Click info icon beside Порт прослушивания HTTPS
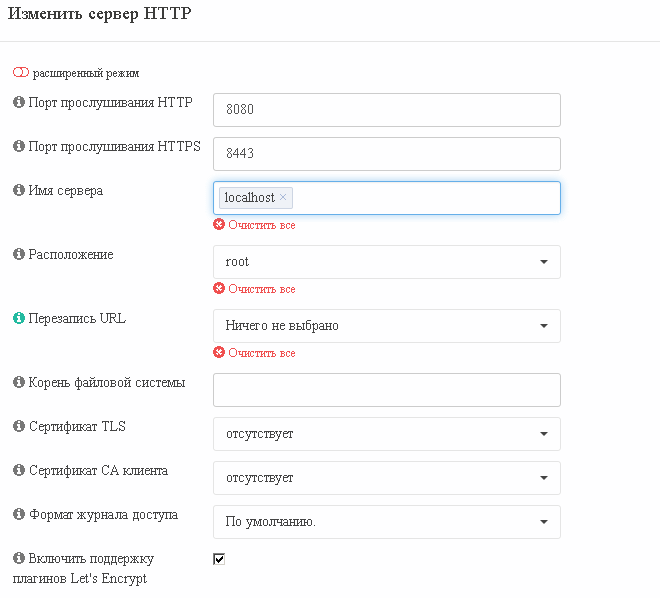Viewport: 660px width, 598px height. pyautogui.click(x=19, y=146)
